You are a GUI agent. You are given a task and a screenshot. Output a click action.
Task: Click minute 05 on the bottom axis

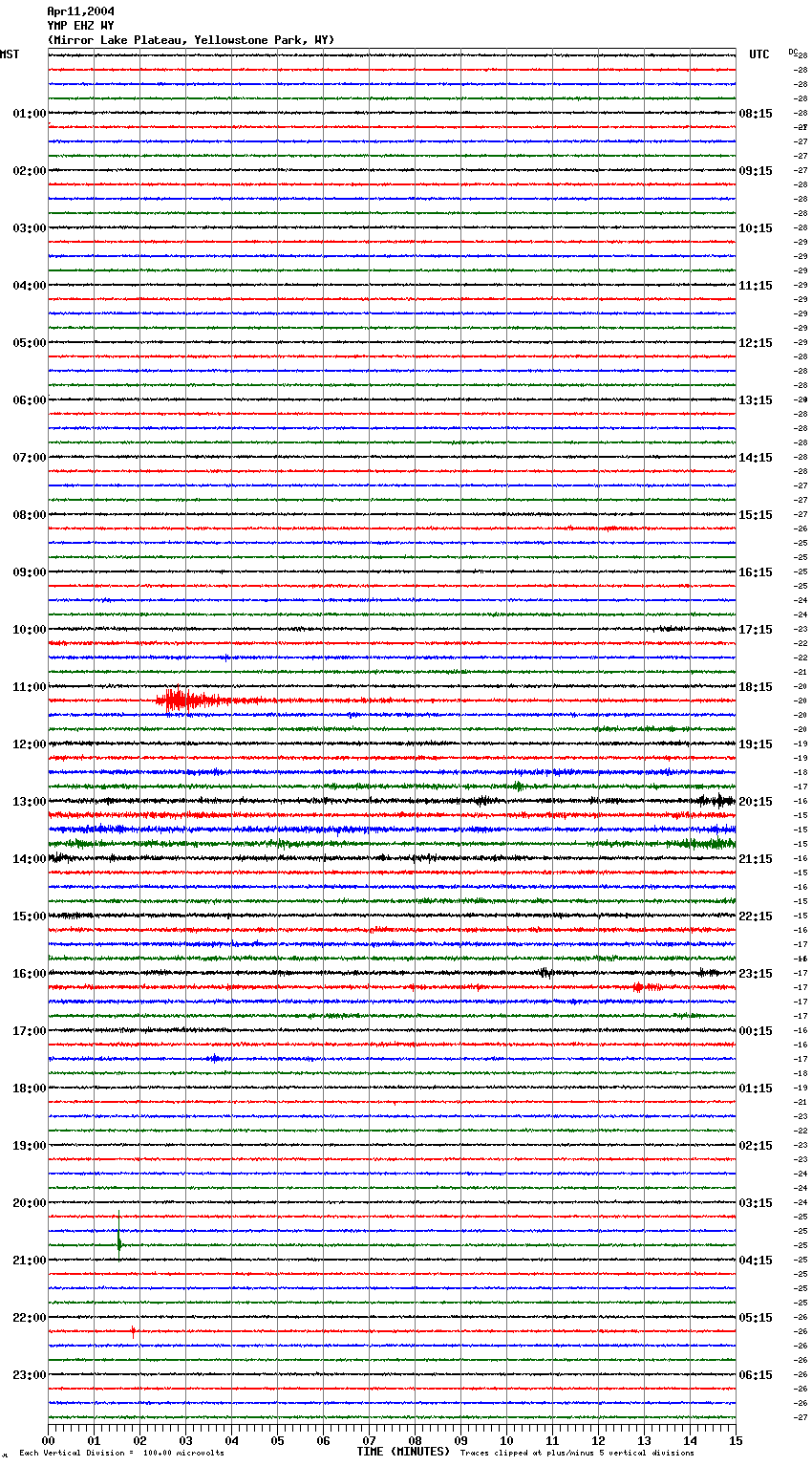(x=277, y=1440)
